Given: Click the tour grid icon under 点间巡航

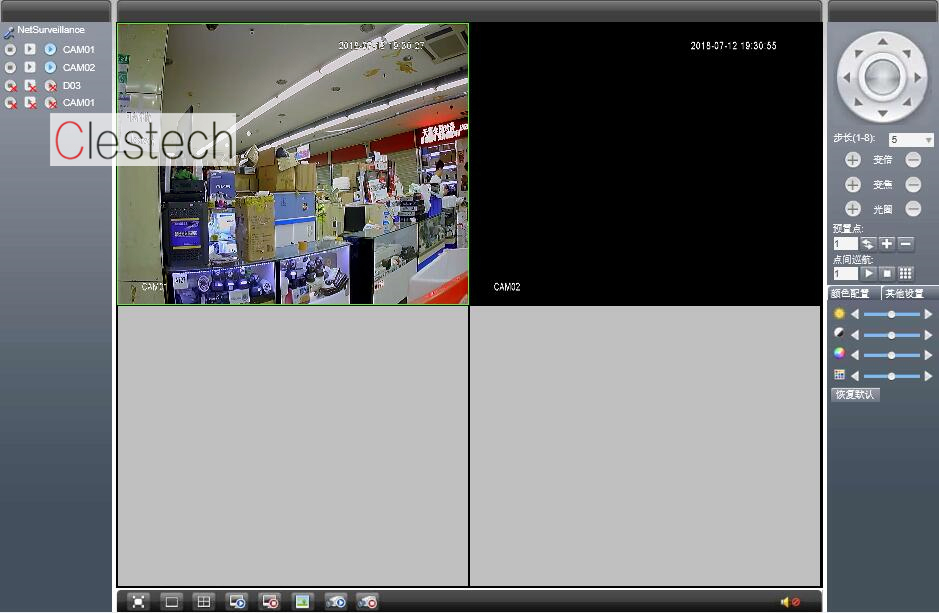Looking at the screenshot, I should 906,273.
